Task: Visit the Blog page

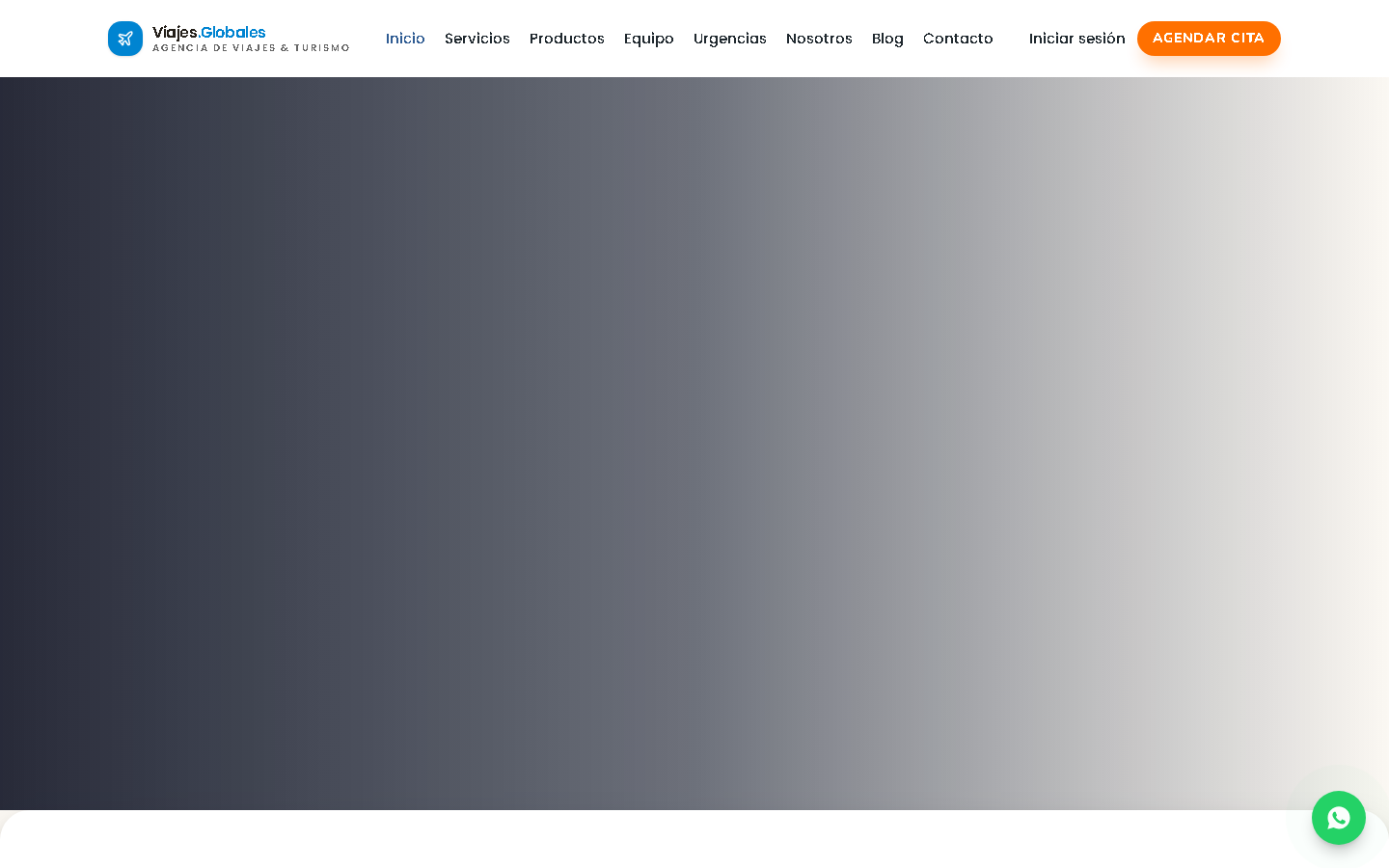Action: pyautogui.click(x=887, y=39)
